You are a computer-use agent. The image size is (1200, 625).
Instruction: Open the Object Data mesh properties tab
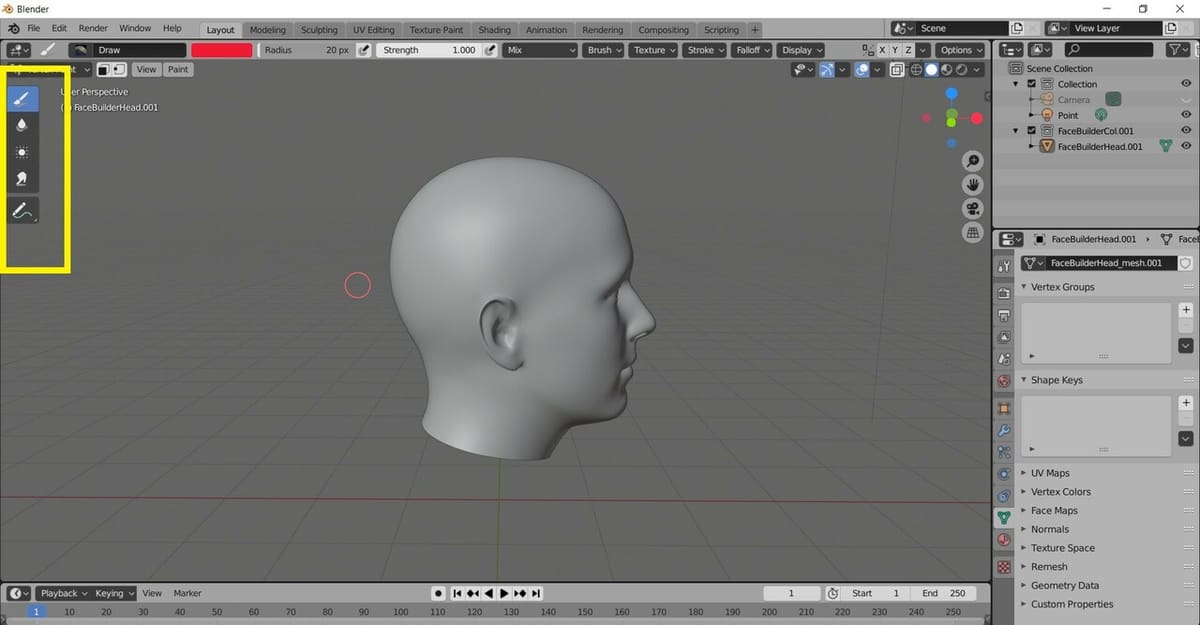click(x=1004, y=518)
